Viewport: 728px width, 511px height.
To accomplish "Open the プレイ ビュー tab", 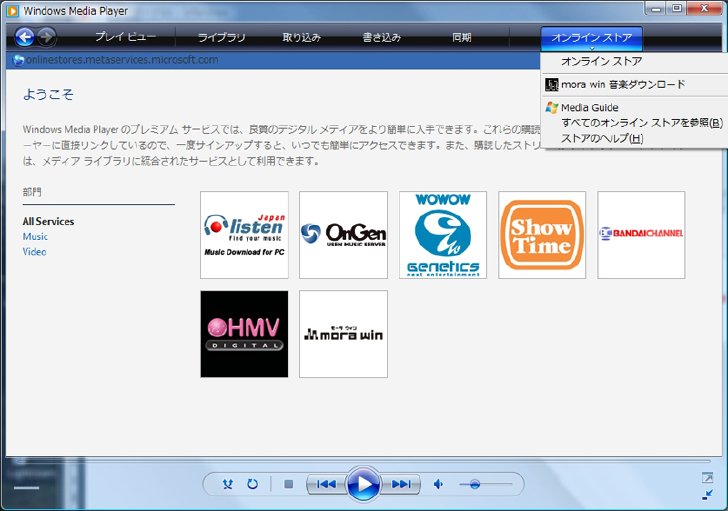I will (x=125, y=37).
